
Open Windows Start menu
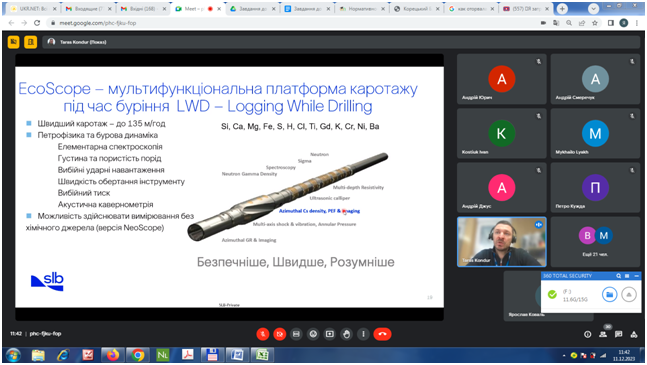(x=13, y=355)
